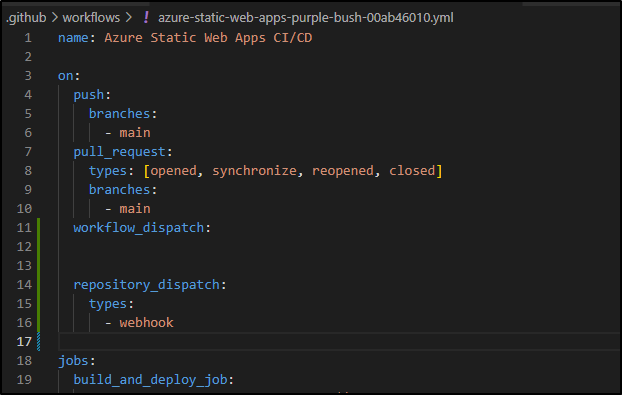The image size is (622, 395).
Task: Click 'branches' key on line 9
Action: coord(119,190)
